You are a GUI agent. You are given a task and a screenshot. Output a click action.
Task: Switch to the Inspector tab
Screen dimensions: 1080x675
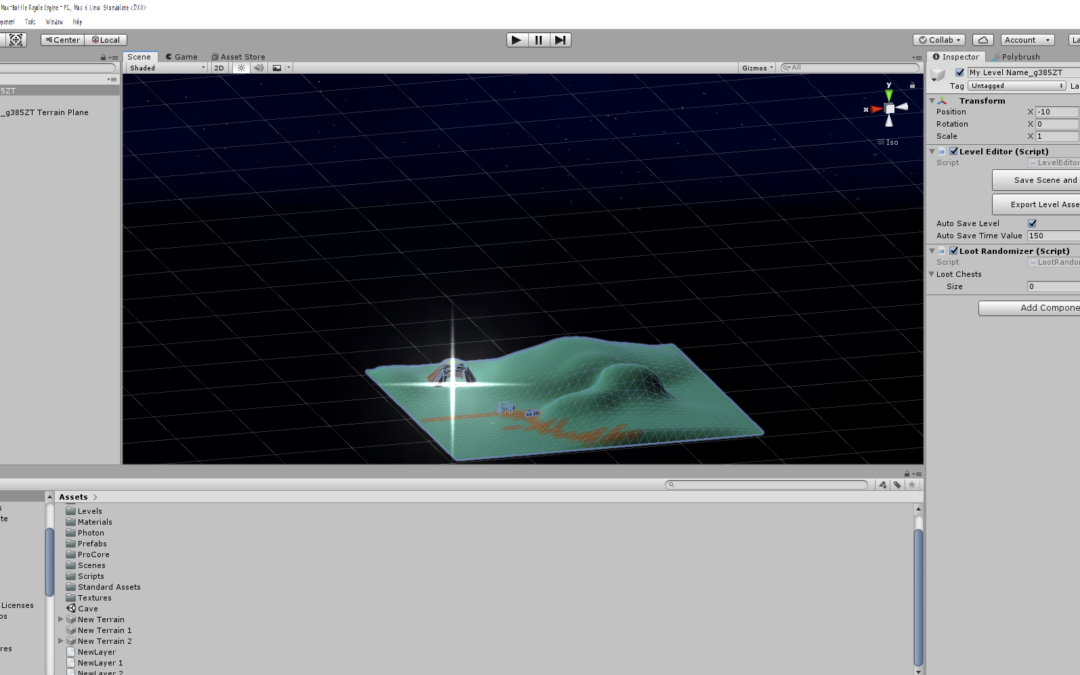pos(956,56)
